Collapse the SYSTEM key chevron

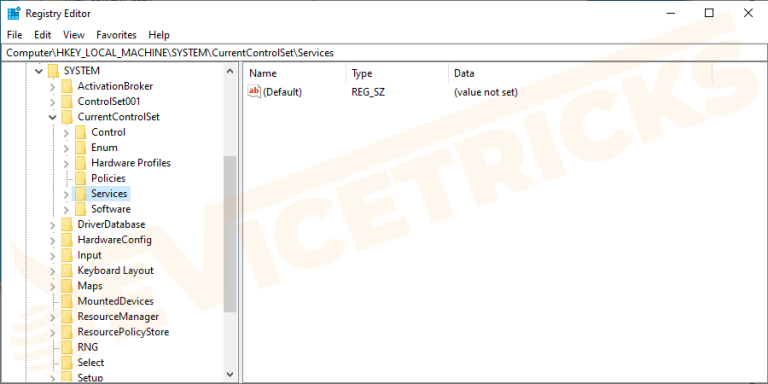click(39, 71)
